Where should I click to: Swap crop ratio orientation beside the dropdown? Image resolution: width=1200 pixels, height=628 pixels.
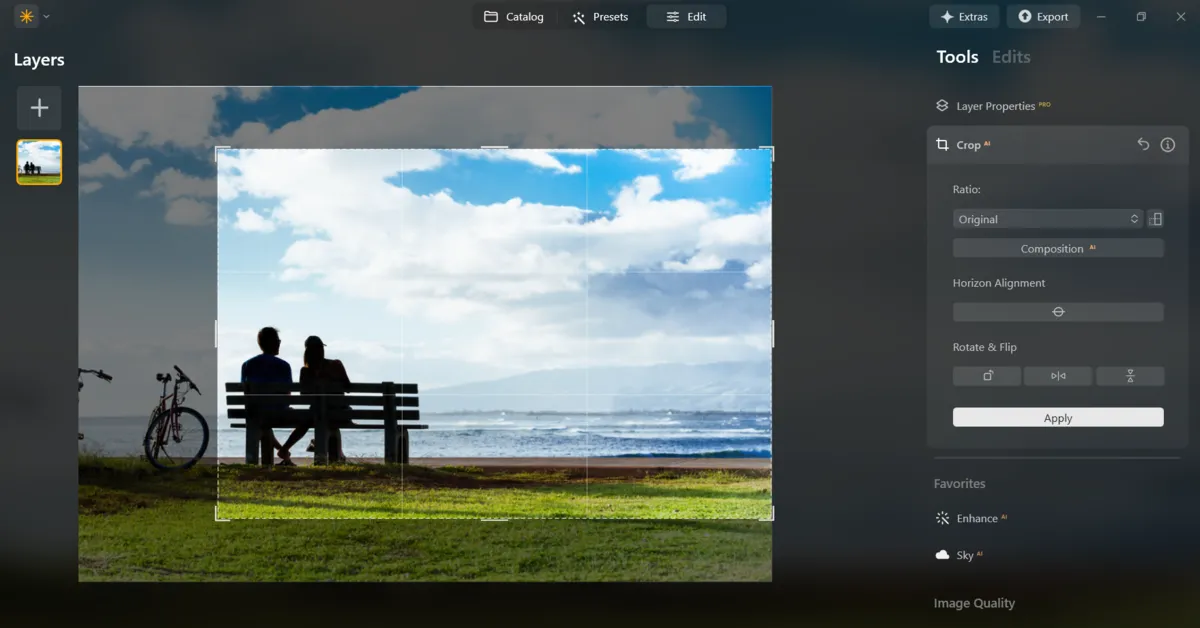[1156, 218]
